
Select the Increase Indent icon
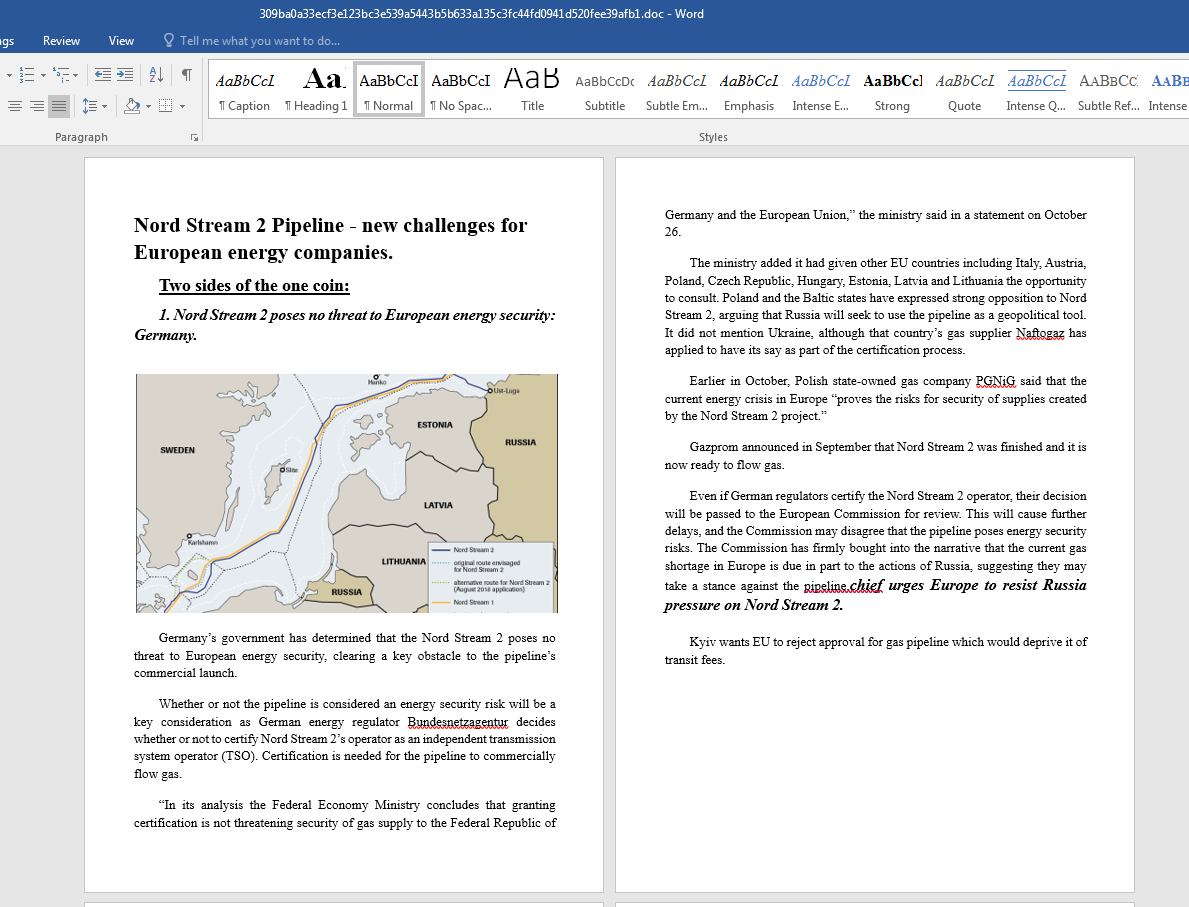pyautogui.click(x=124, y=74)
